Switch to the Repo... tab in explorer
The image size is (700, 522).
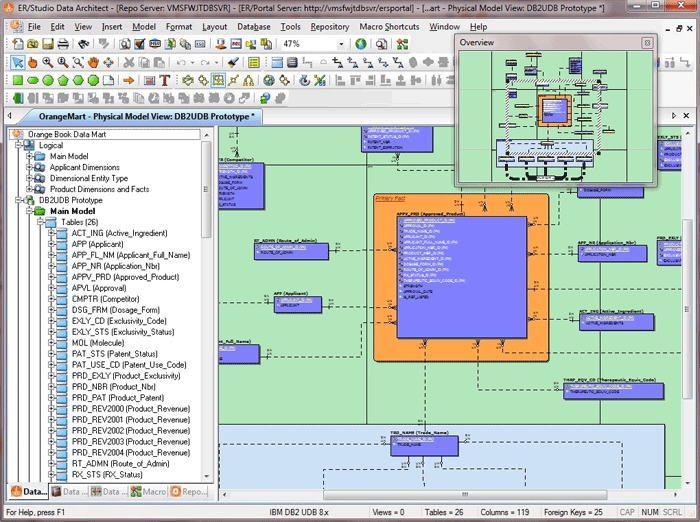(189, 492)
